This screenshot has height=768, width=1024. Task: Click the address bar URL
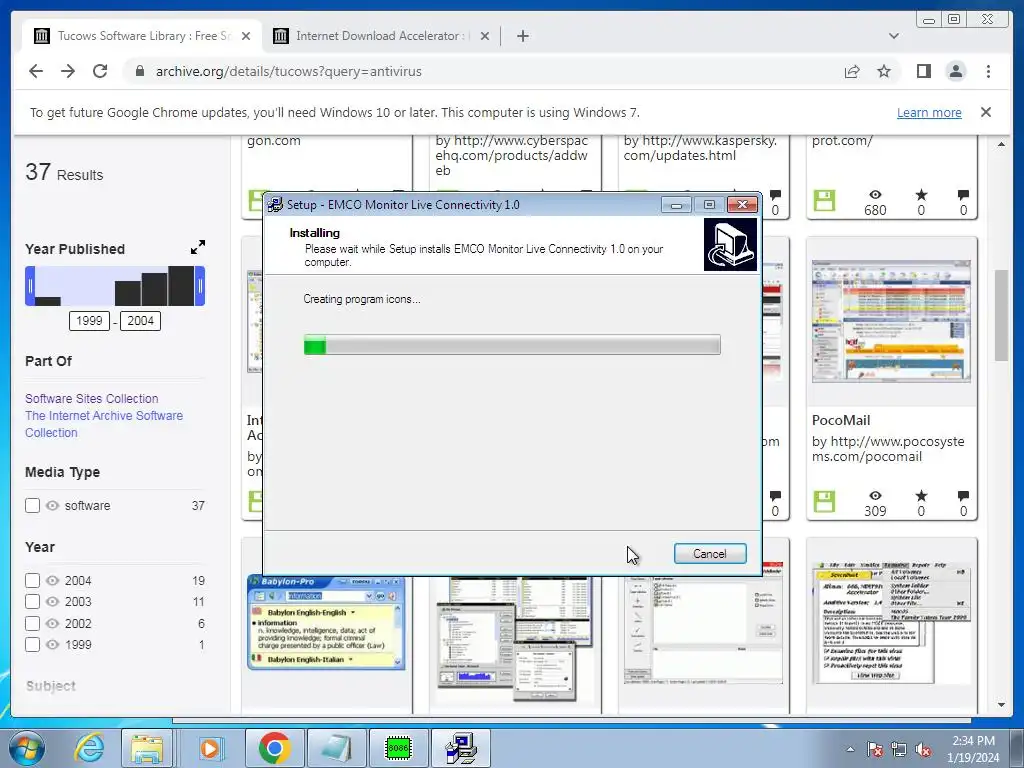click(289, 71)
